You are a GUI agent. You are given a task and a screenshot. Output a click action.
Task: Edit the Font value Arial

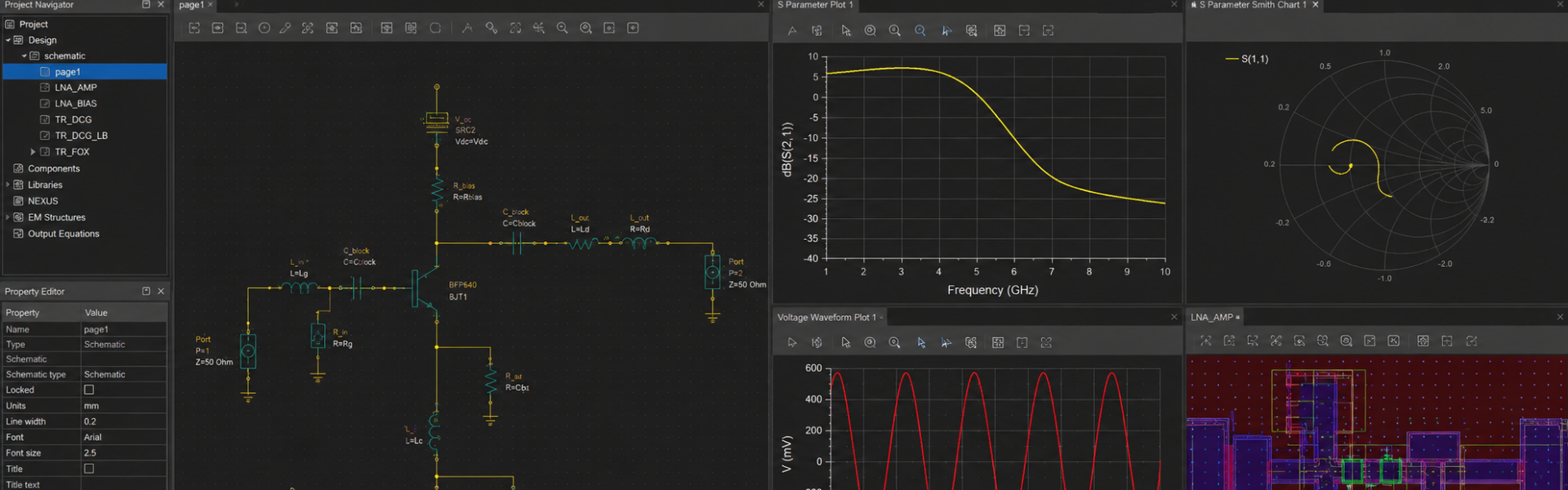[x=124, y=437]
